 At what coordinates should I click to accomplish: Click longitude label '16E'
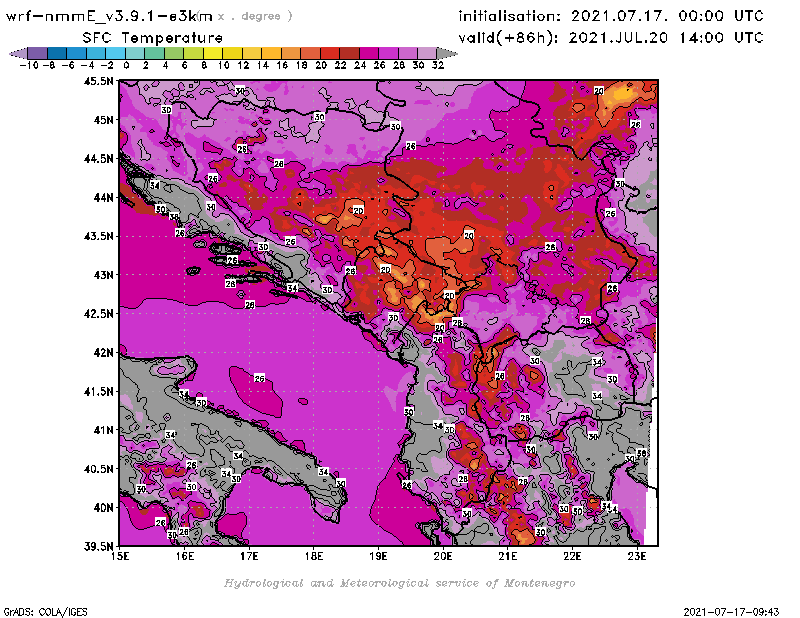pos(185,556)
